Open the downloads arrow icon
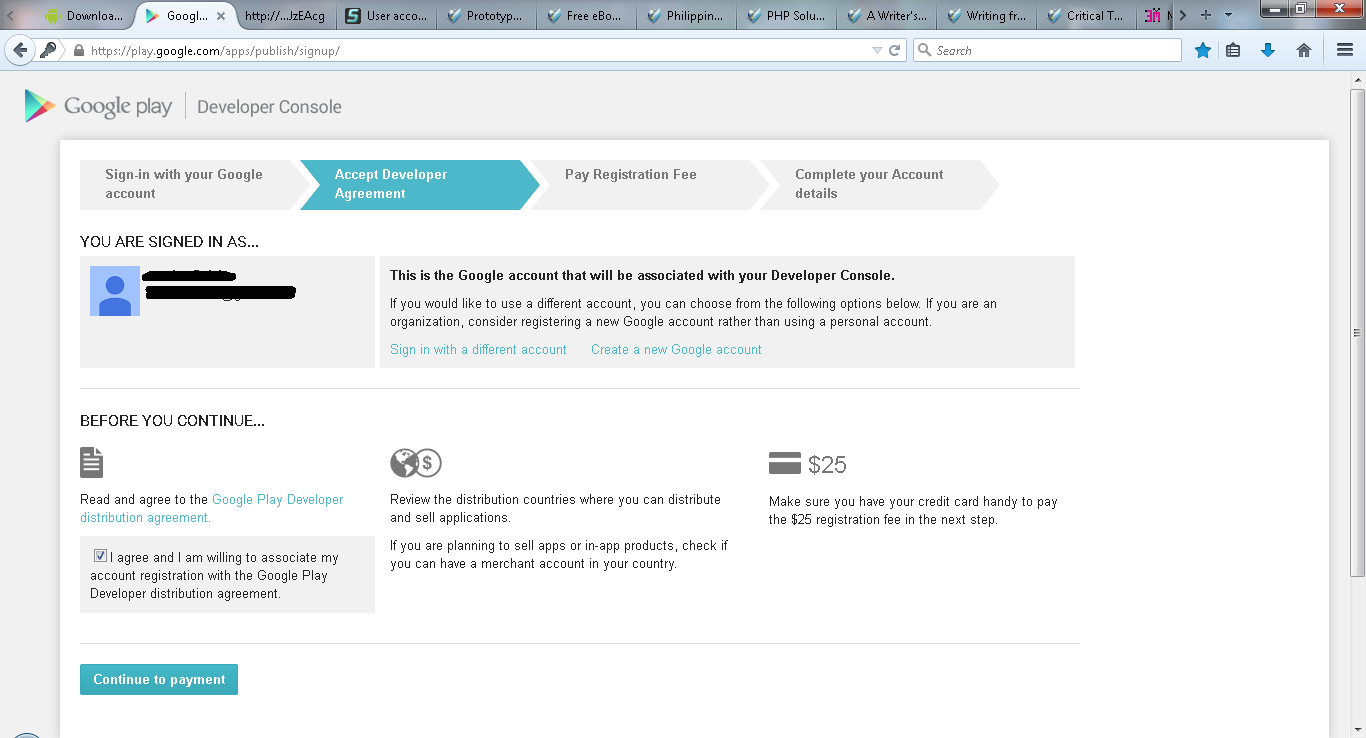Viewport: 1366px width, 738px height. pos(1268,50)
